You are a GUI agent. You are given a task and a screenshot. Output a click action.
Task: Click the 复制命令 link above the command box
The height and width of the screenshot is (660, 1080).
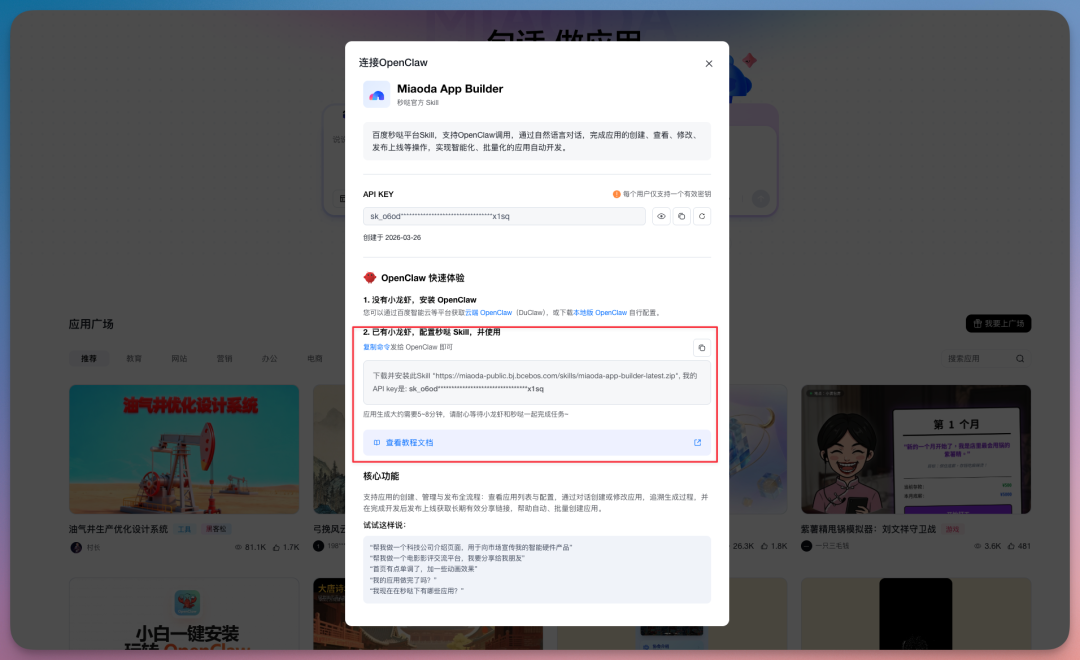[x=373, y=347]
